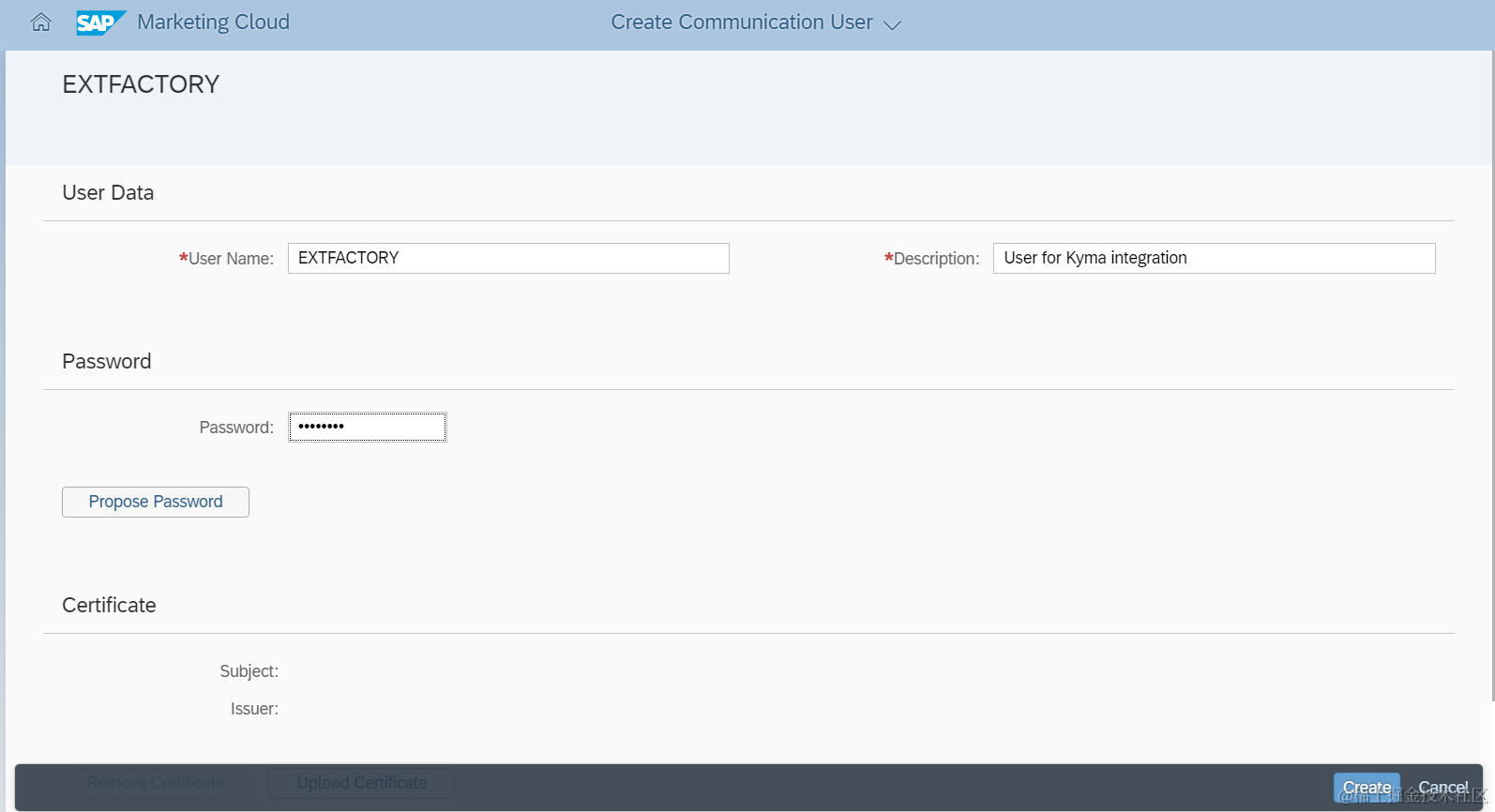Click the SAP logo

pyautogui.click(x=101, y=23)
